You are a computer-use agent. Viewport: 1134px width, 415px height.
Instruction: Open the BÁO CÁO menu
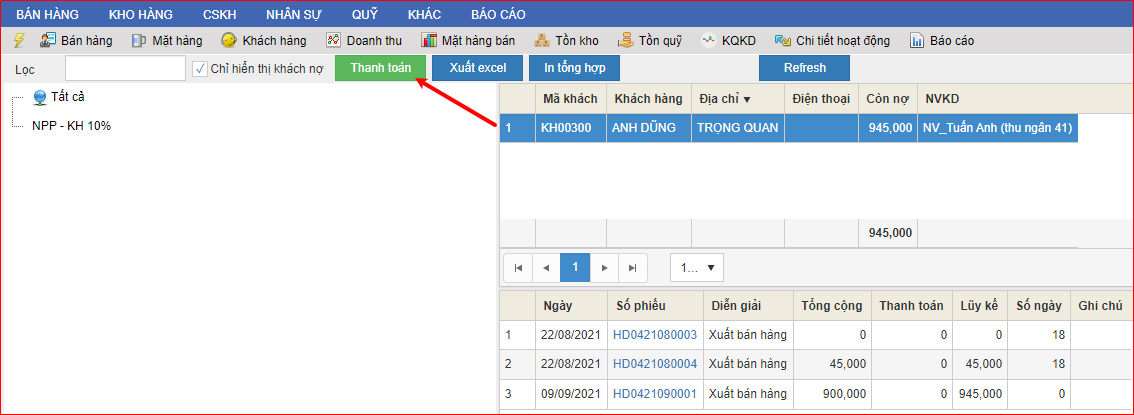pyautogui.click(x=498, y=14)
